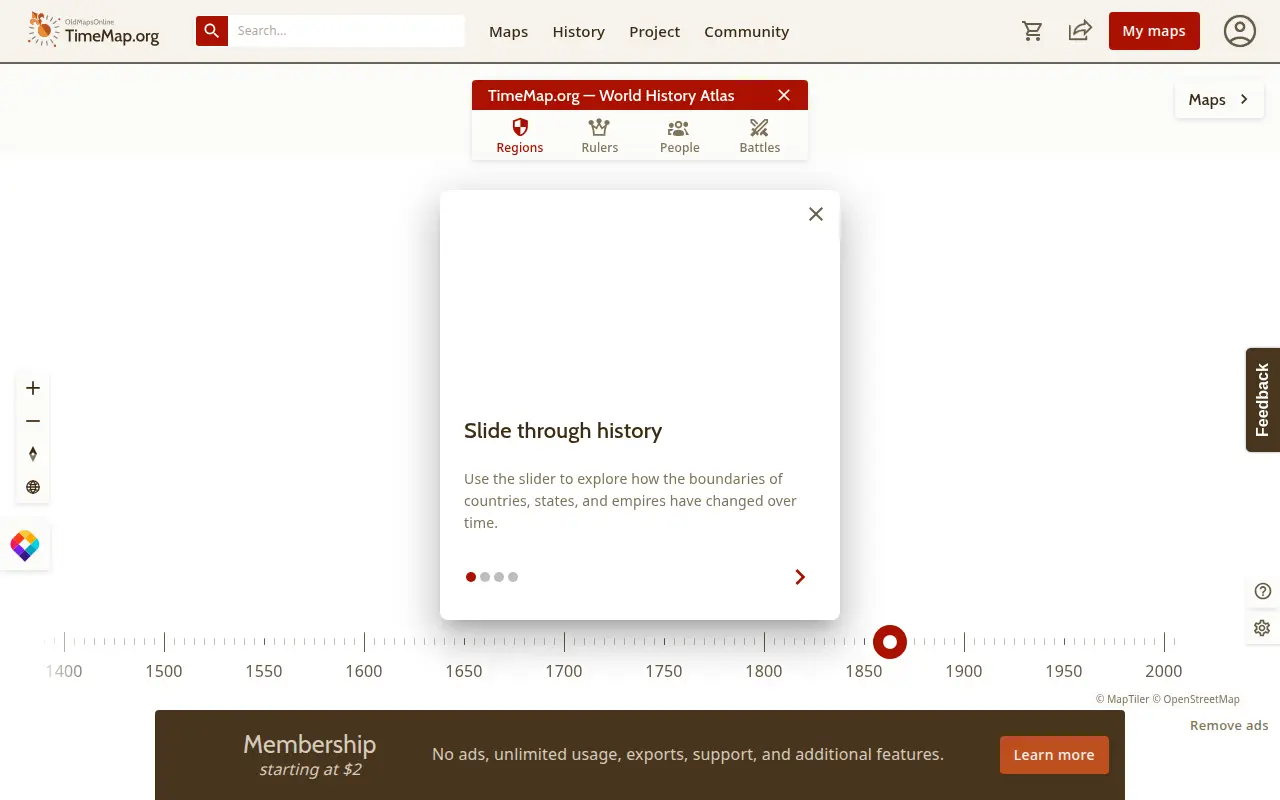Click the MapTiler attribution link
This screenshot has width=1280, height=800.
point(1123,699)
